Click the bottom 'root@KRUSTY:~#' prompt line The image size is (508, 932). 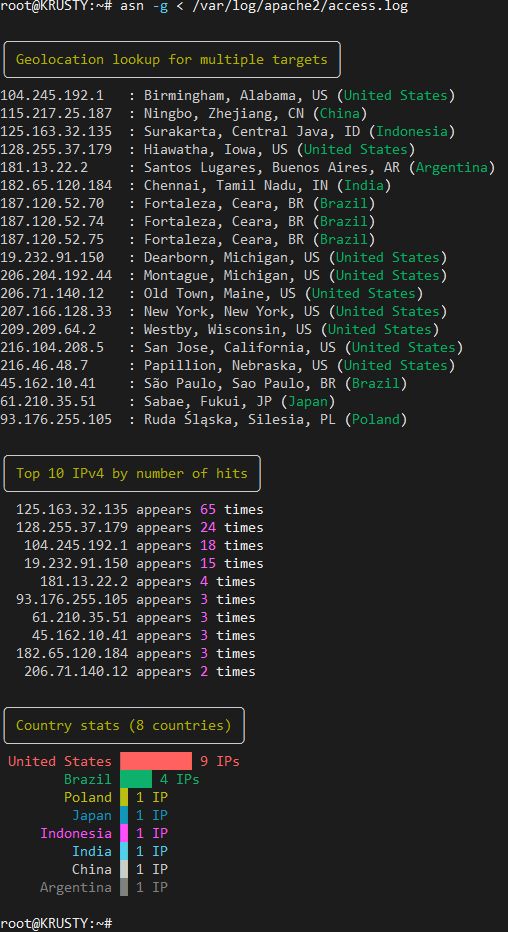tap(56, 922)
